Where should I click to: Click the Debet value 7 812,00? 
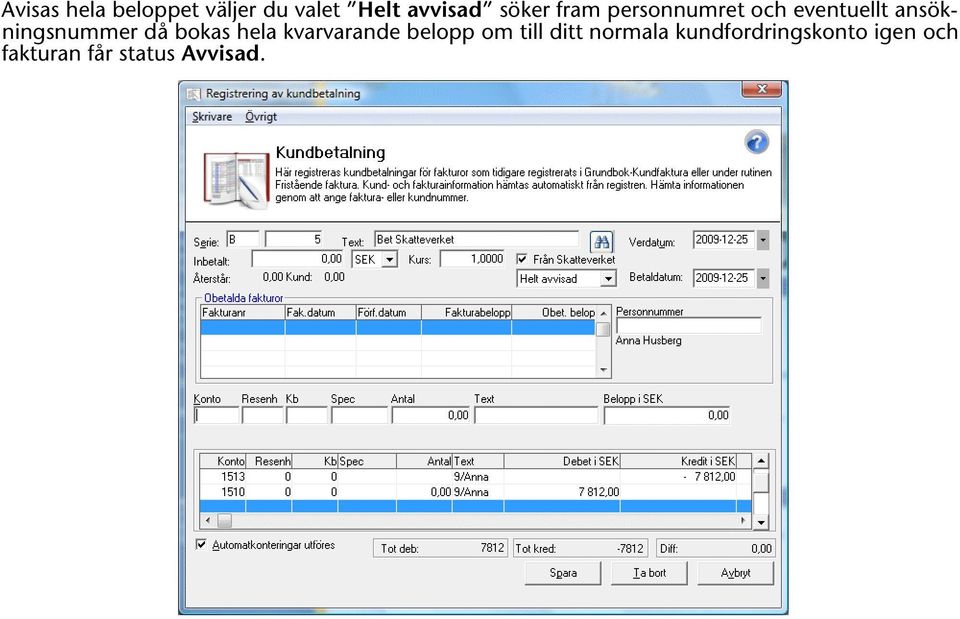point(598,492)
